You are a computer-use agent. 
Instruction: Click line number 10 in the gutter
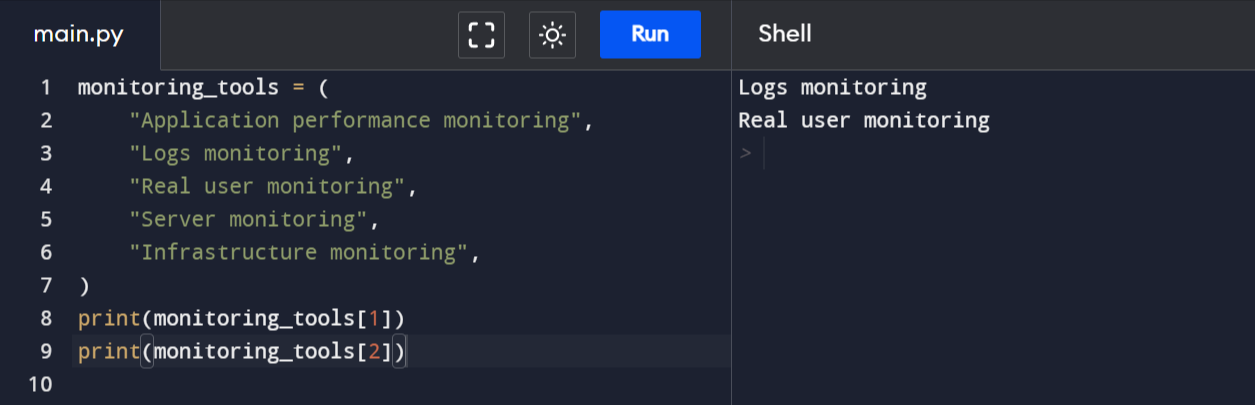pos(39,384)
